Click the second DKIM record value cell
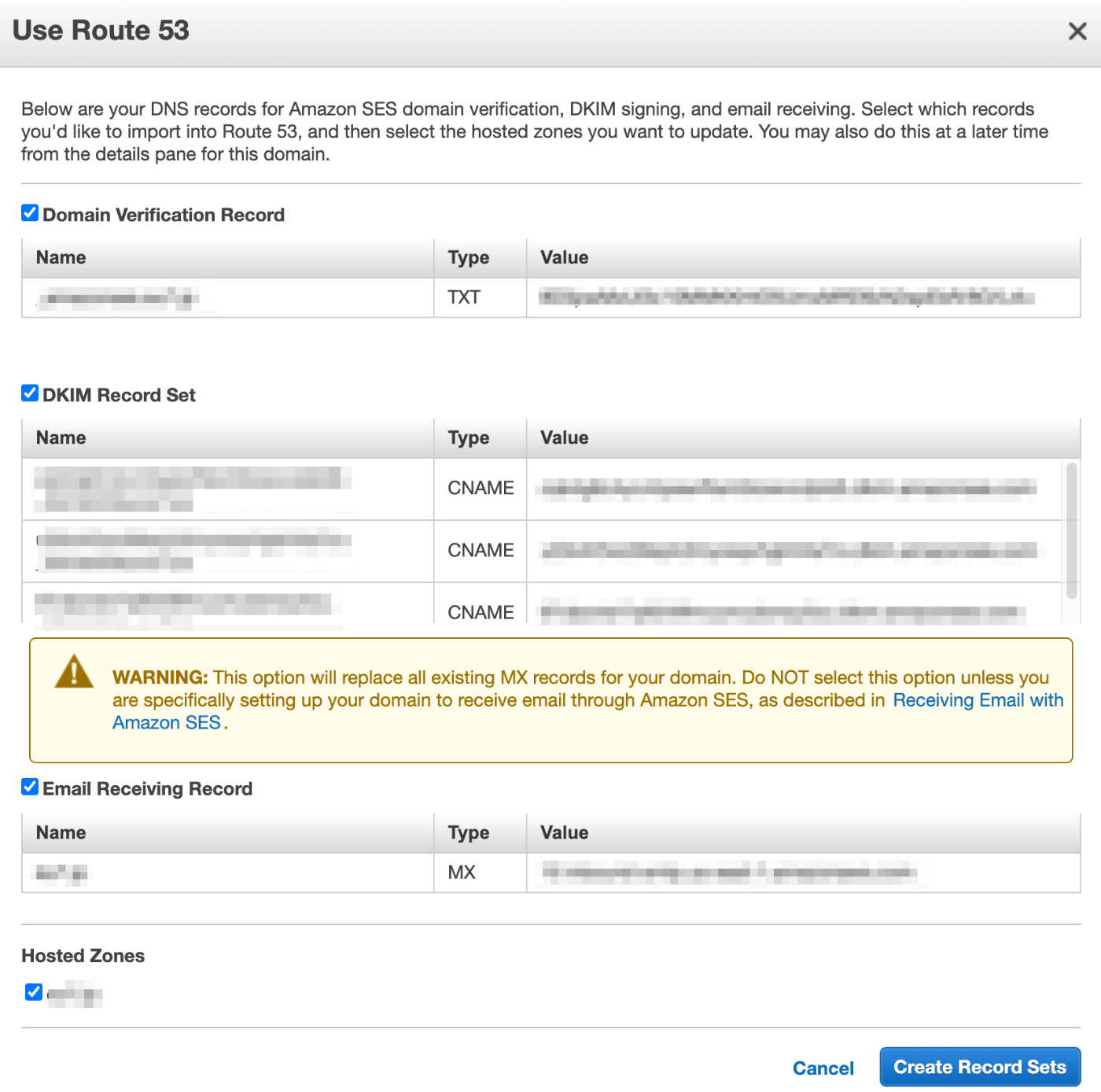 (x=794, y=551)
